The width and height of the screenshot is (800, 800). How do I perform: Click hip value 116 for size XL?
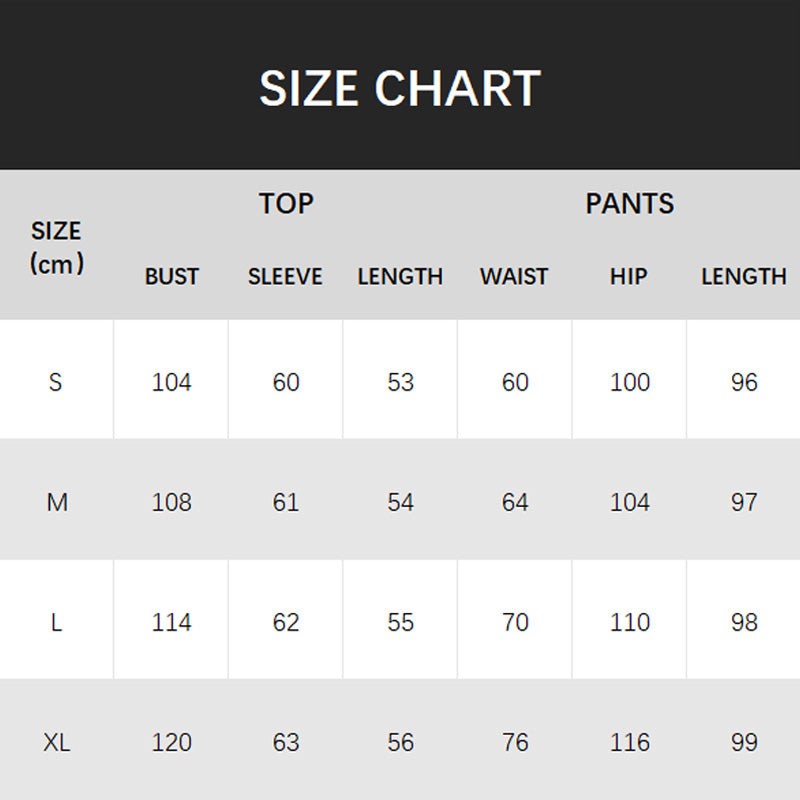(x=630, y=742)
